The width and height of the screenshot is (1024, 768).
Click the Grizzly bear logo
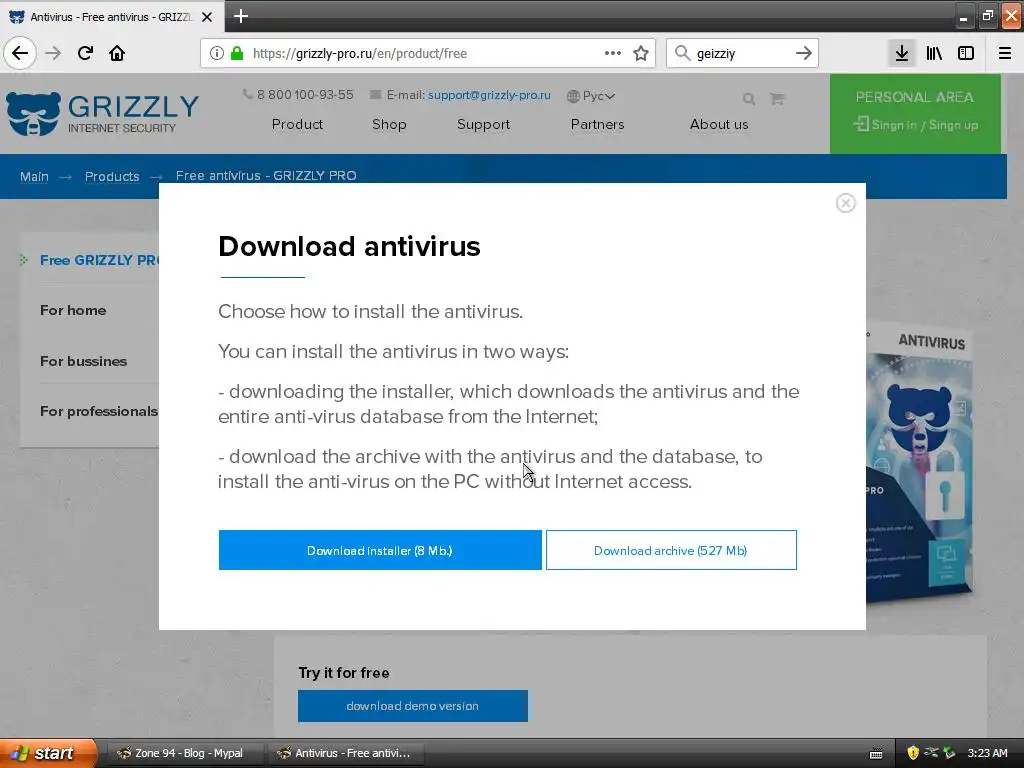pyautogui.click(x=33, y=114)
